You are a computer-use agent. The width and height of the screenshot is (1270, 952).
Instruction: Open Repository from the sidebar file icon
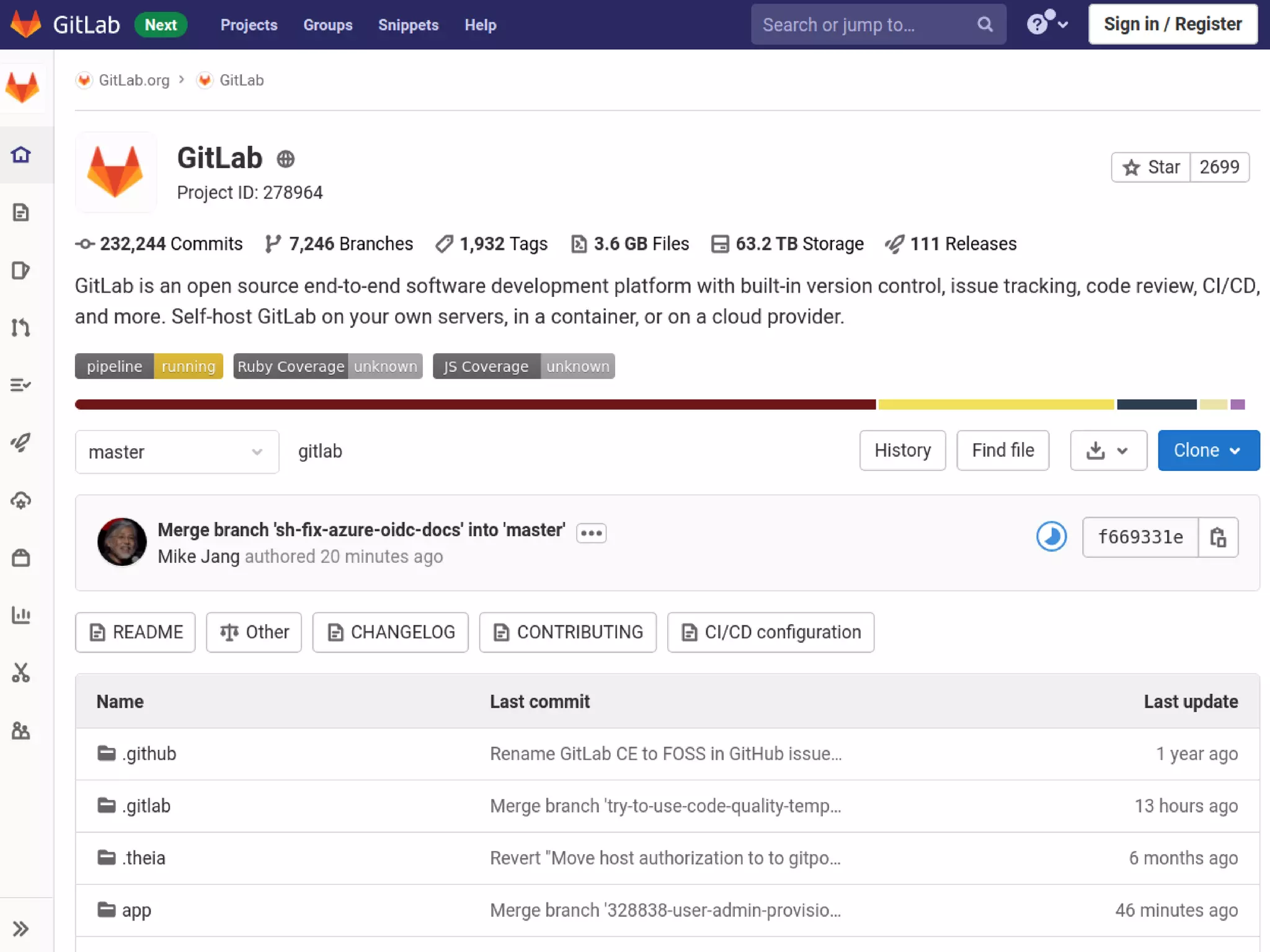pyautogui.click(x=21, y=213)
